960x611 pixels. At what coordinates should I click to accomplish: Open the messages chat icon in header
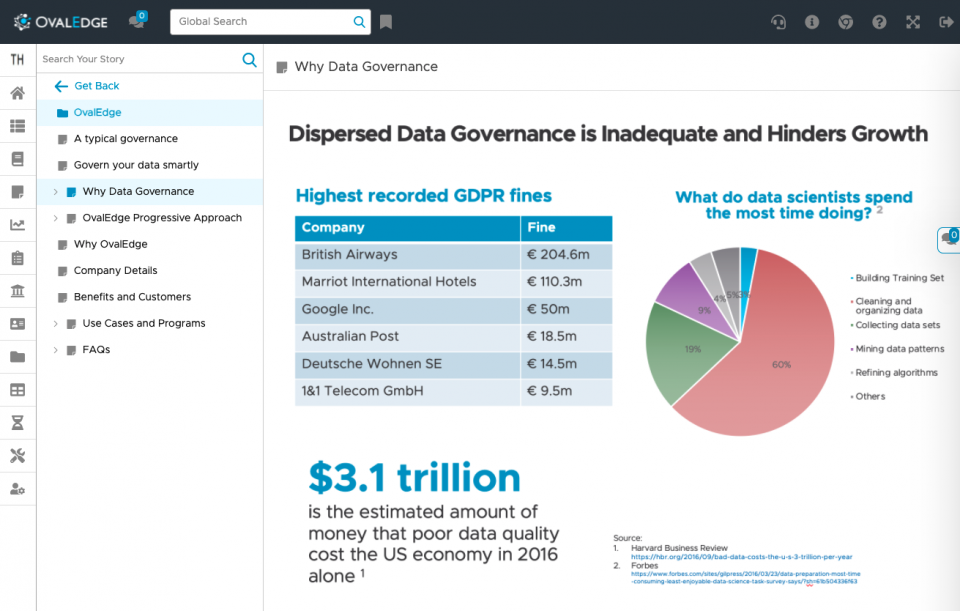(x=137, y=21)
